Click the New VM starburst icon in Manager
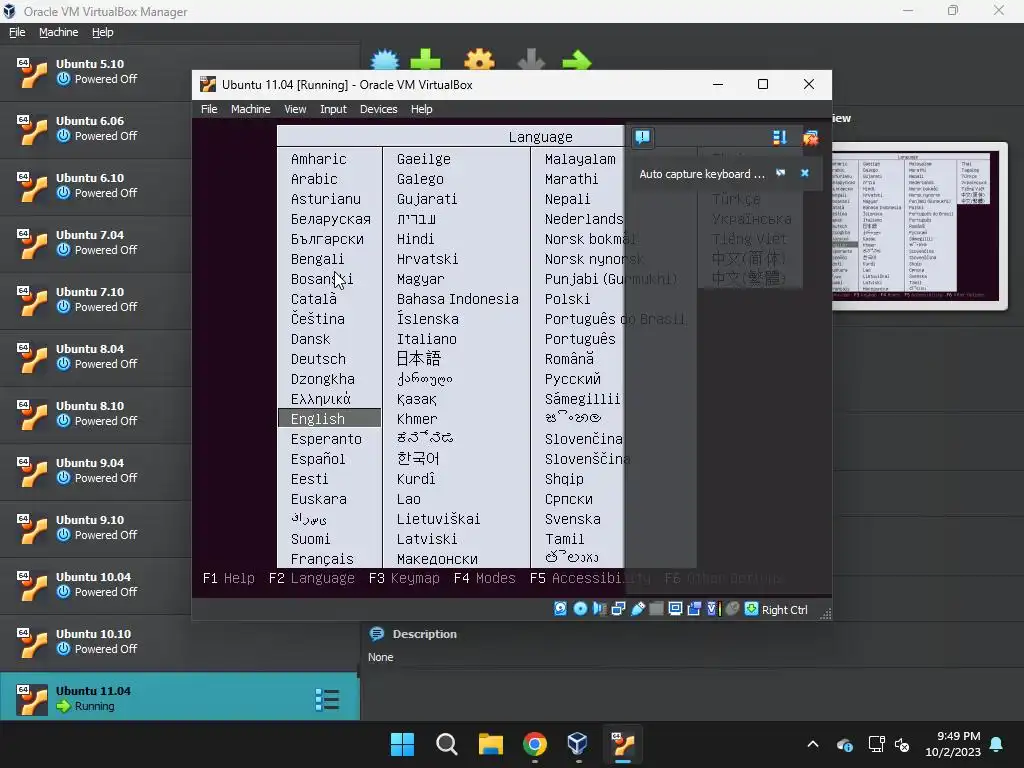The image size is (1024, 768). [385, 59]
